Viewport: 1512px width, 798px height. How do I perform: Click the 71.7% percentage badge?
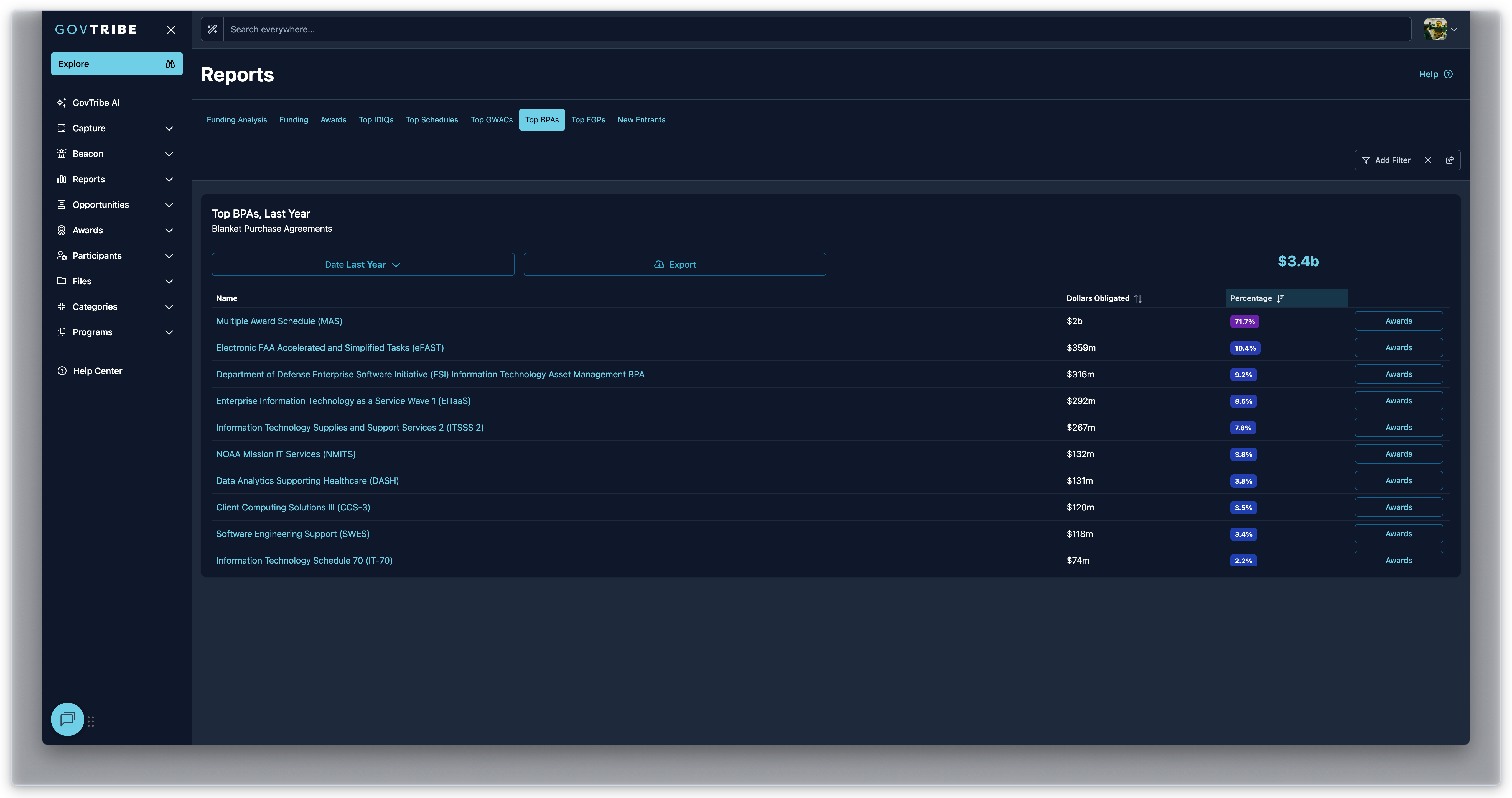(x=1244, y=321)
